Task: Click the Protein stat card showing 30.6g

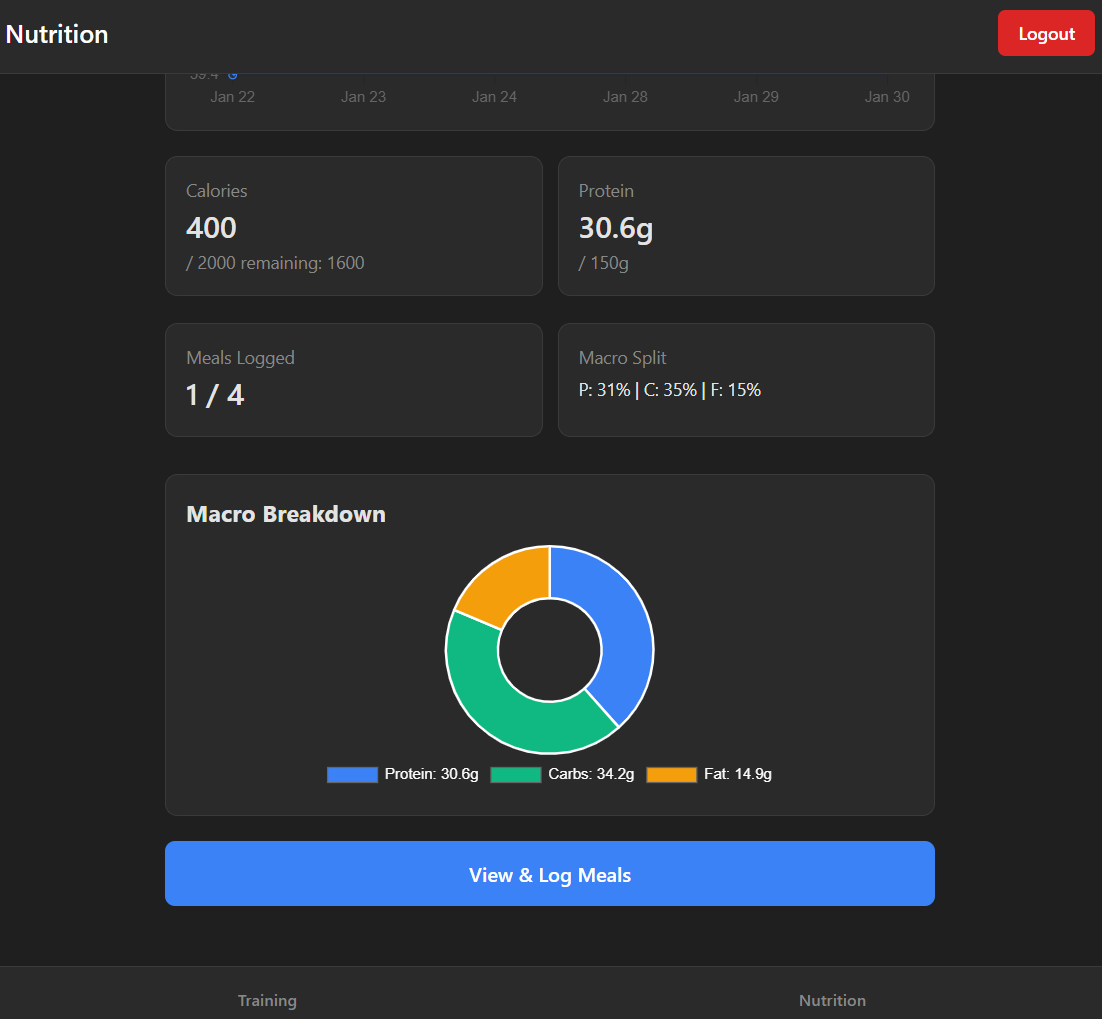Action: 746,225
